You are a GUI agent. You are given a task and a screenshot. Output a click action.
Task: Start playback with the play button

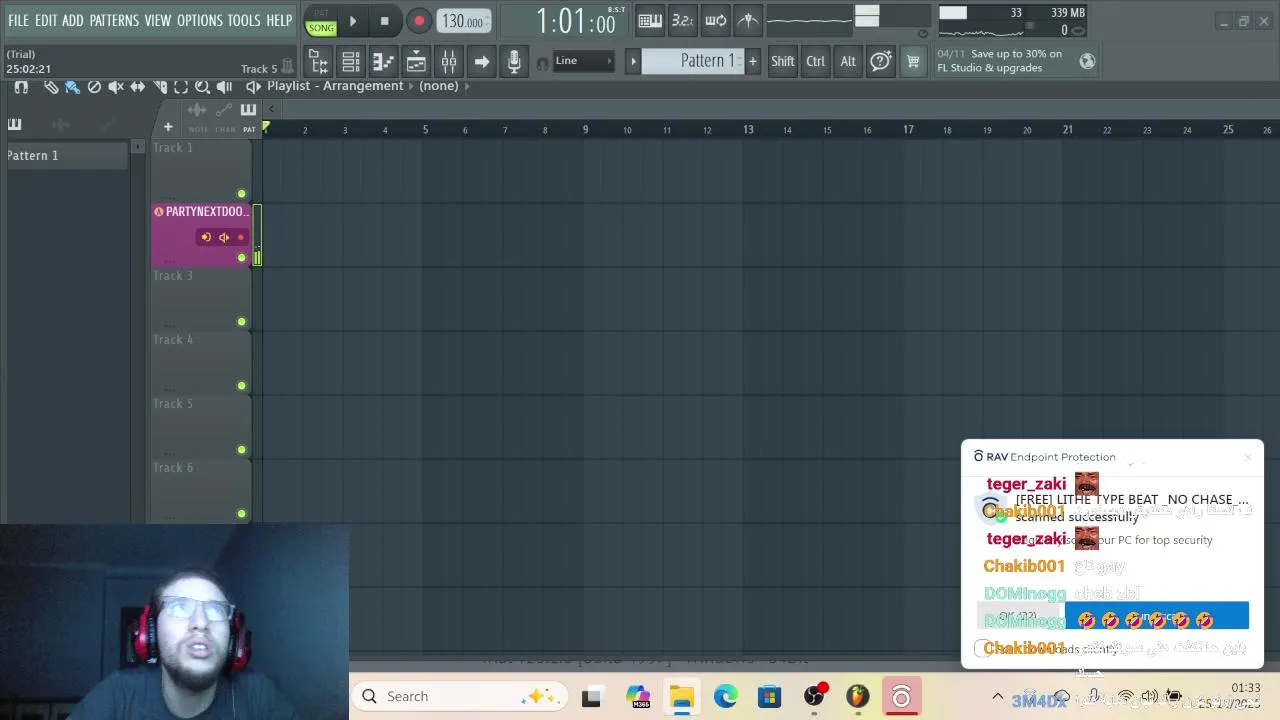(352, 20)
